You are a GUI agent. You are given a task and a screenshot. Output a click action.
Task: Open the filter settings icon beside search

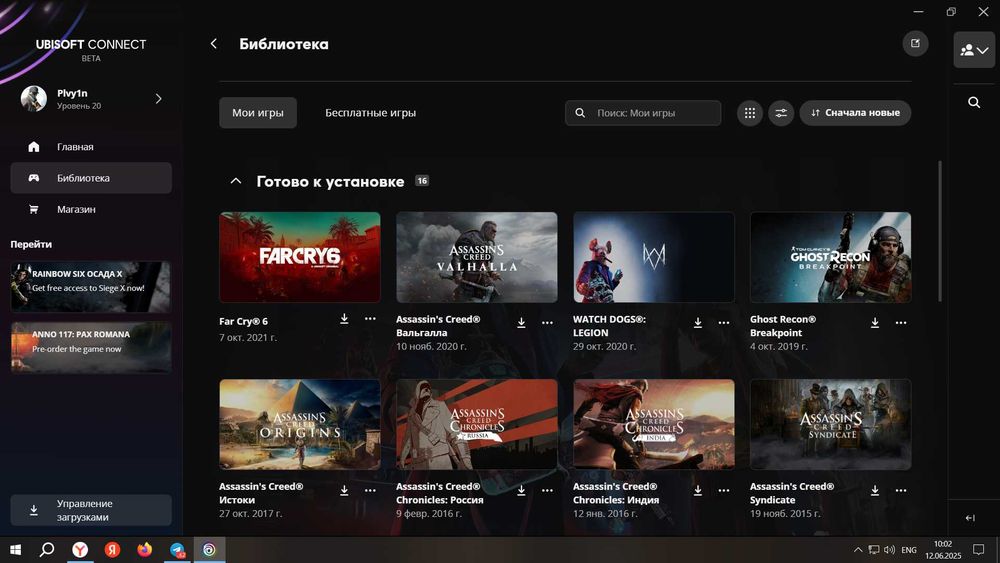click(x=781, y=113)
